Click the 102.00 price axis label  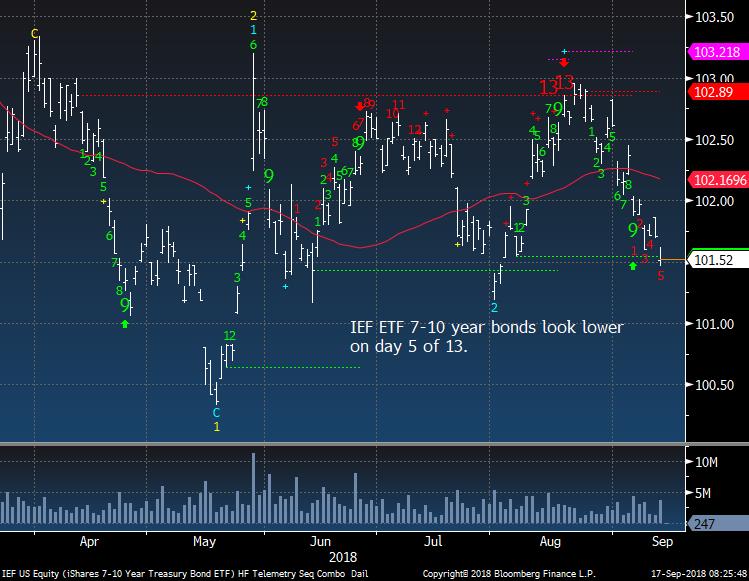[714, 201]
